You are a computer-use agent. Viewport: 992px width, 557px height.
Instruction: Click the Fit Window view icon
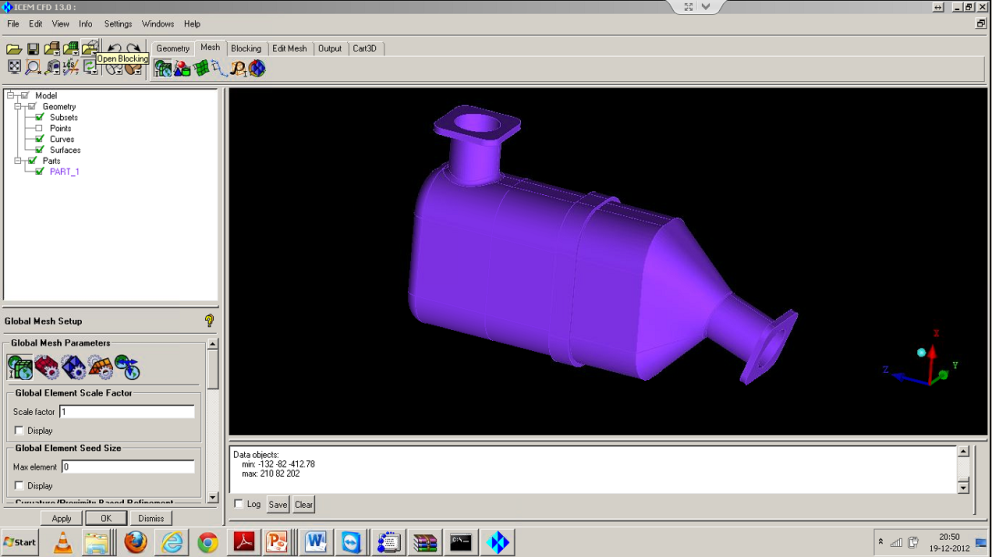(14, 68)
